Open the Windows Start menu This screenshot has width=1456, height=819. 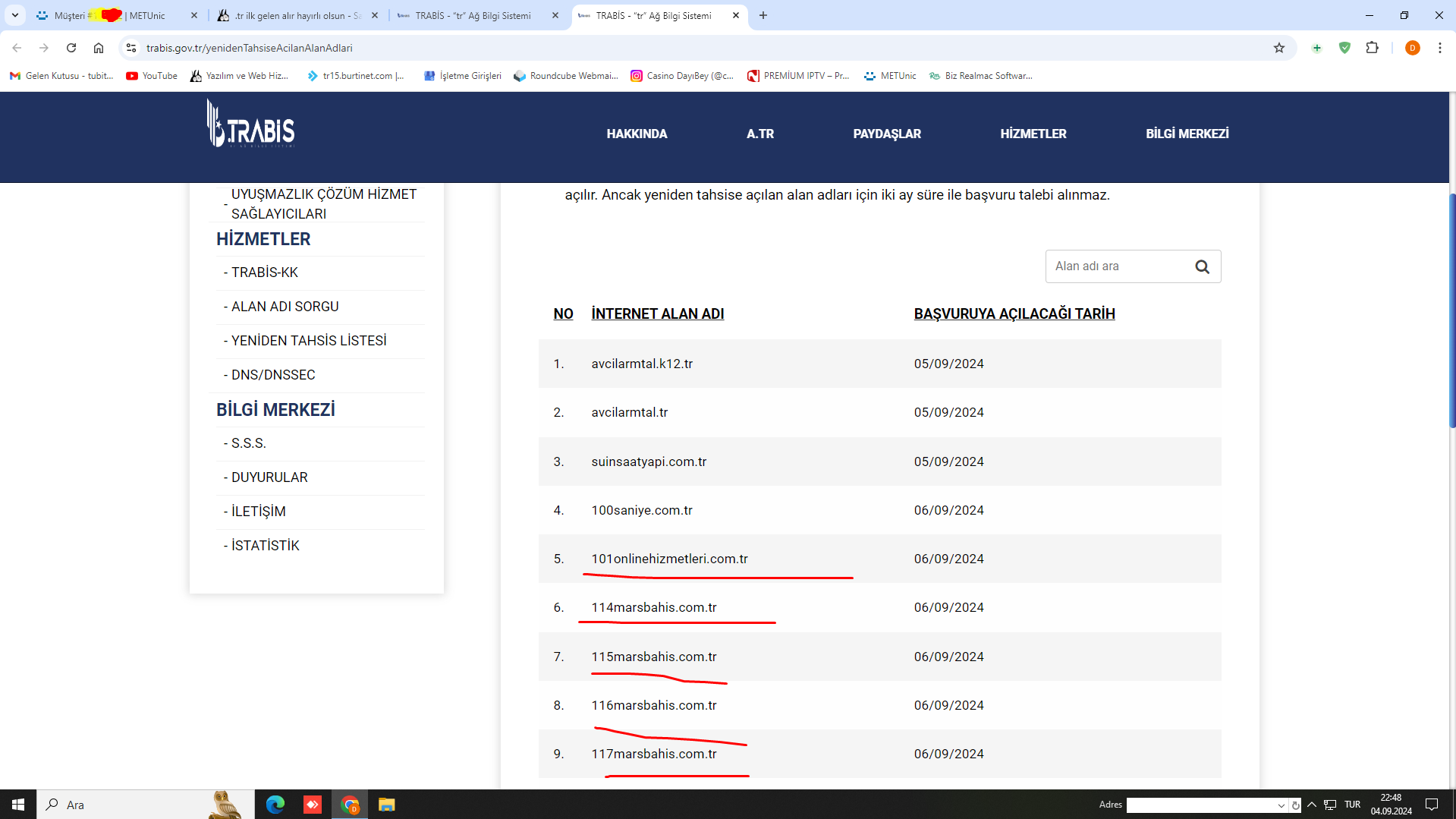tap(18, 805)
